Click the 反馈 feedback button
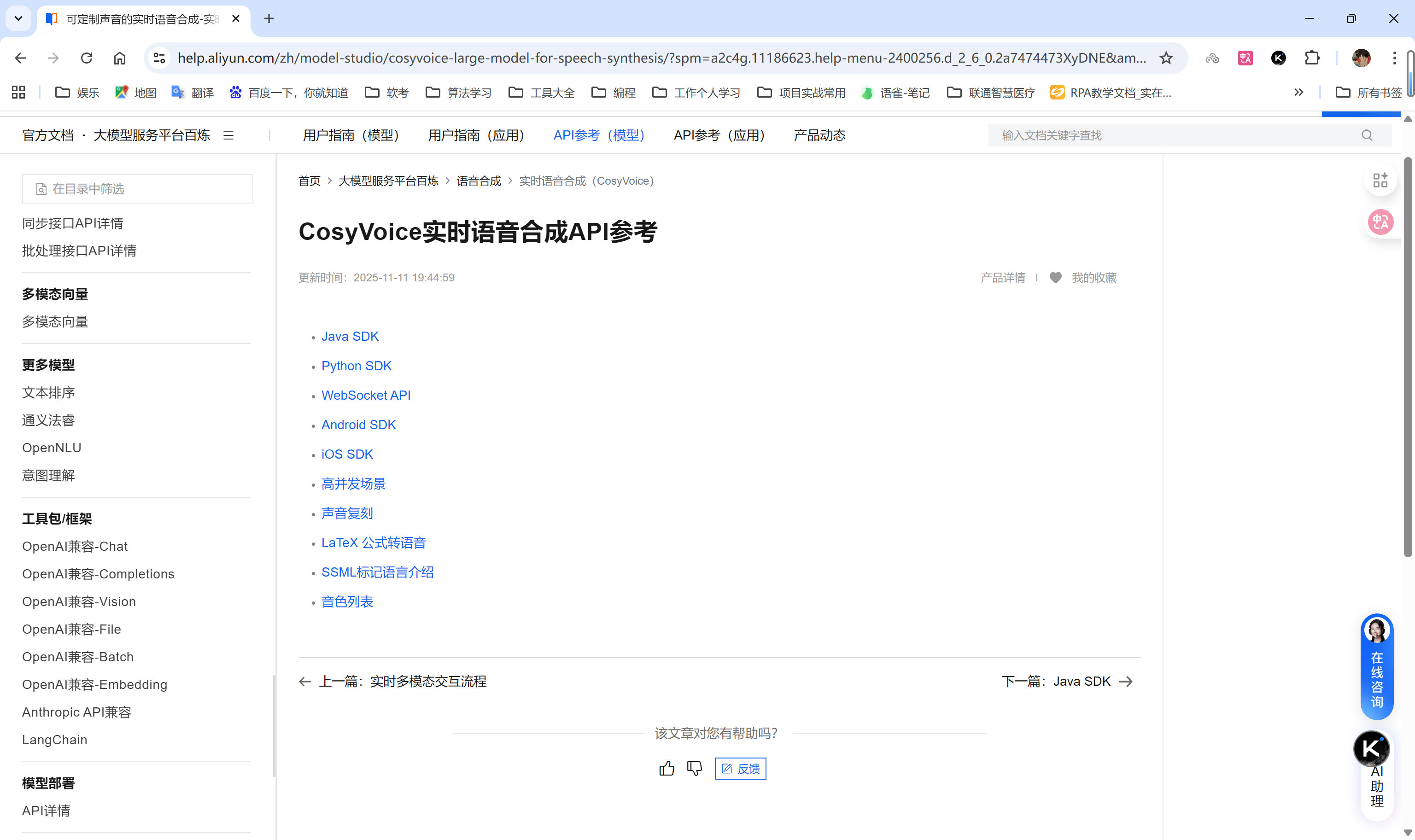The width and height of the screenshot is (1415, 840). [x=740, y=769]
